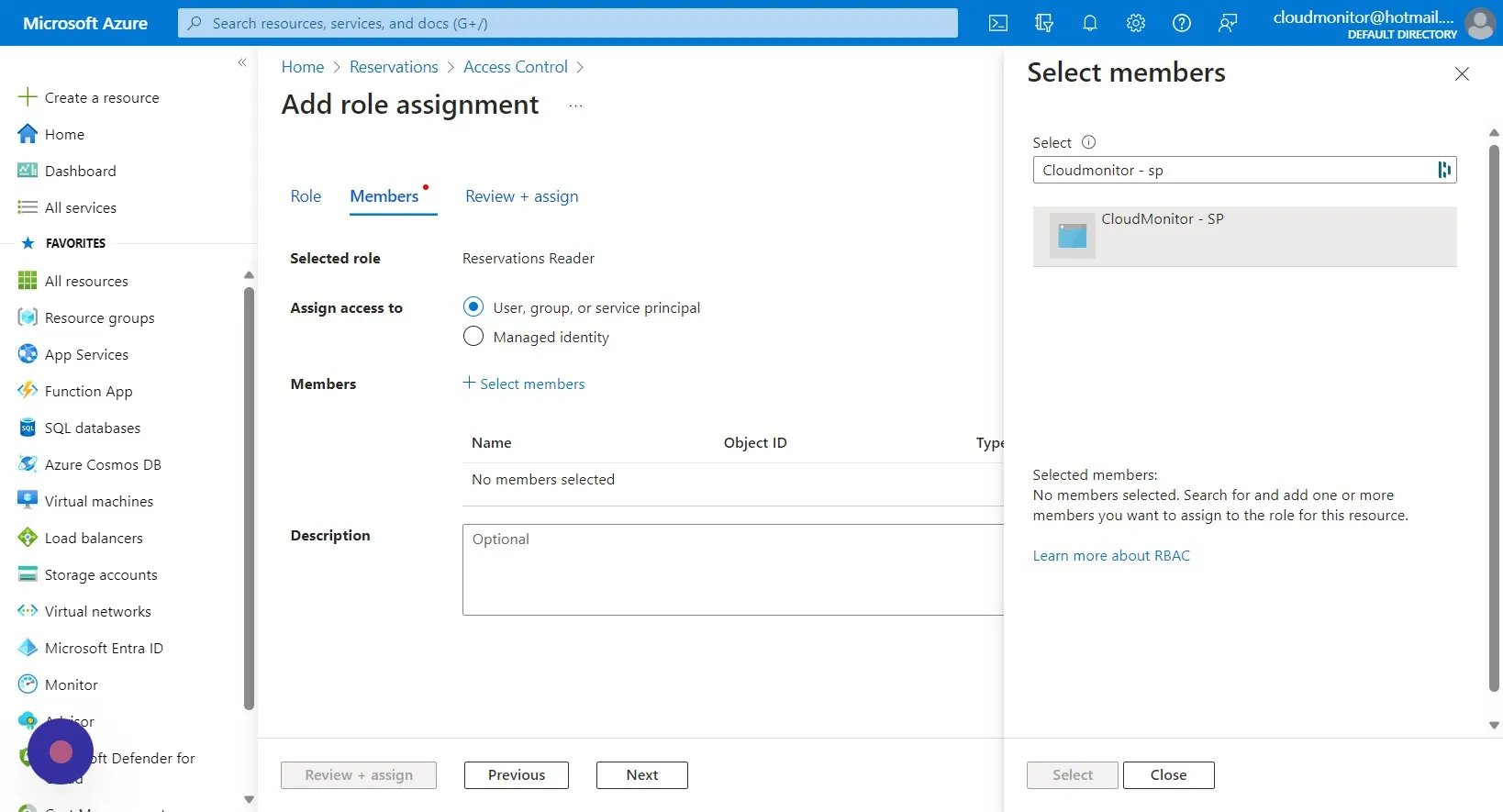
Task: Open the ellipsis menu beside Add role assignment
Action: pyautogui.click(x=575, y=106)
